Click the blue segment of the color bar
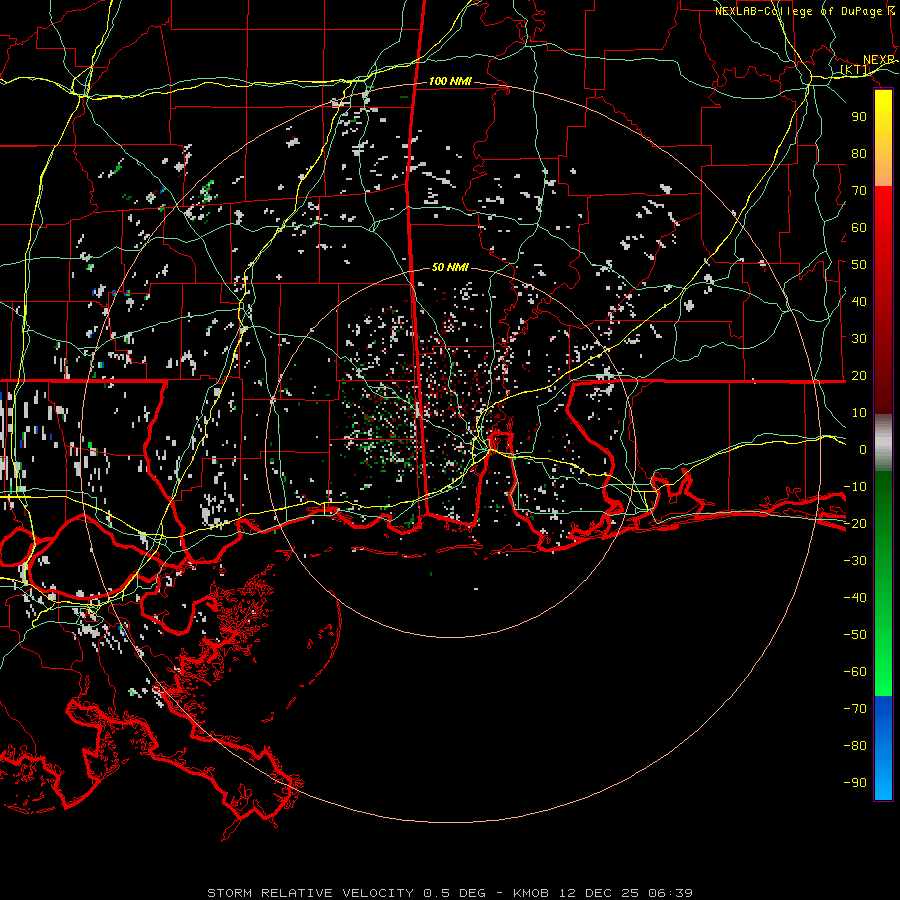The image size is (900, 900). 883,748
